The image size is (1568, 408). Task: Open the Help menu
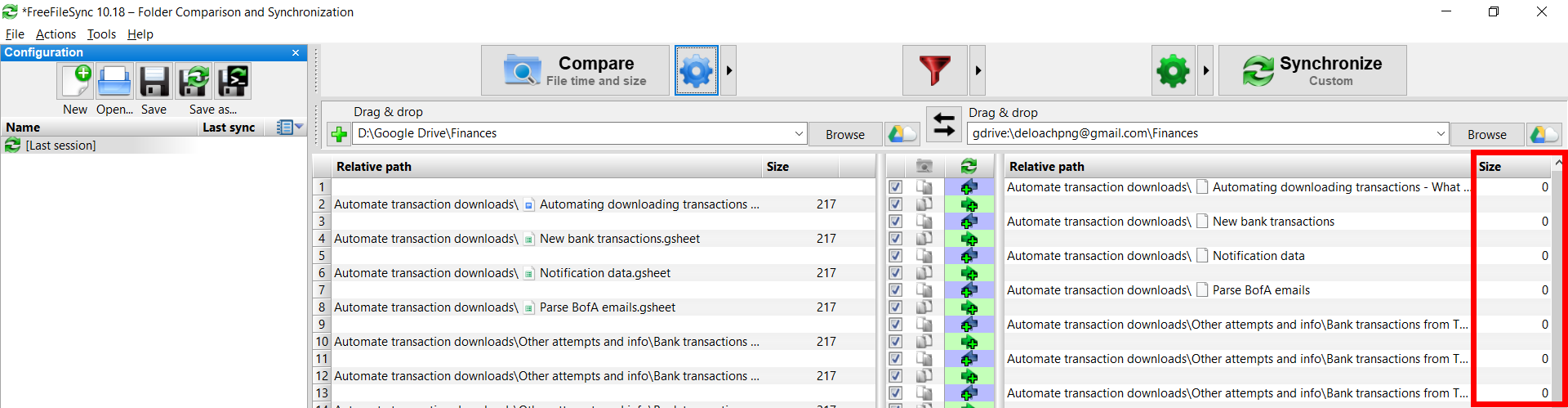pyautogui.click(x=140, y=34)
